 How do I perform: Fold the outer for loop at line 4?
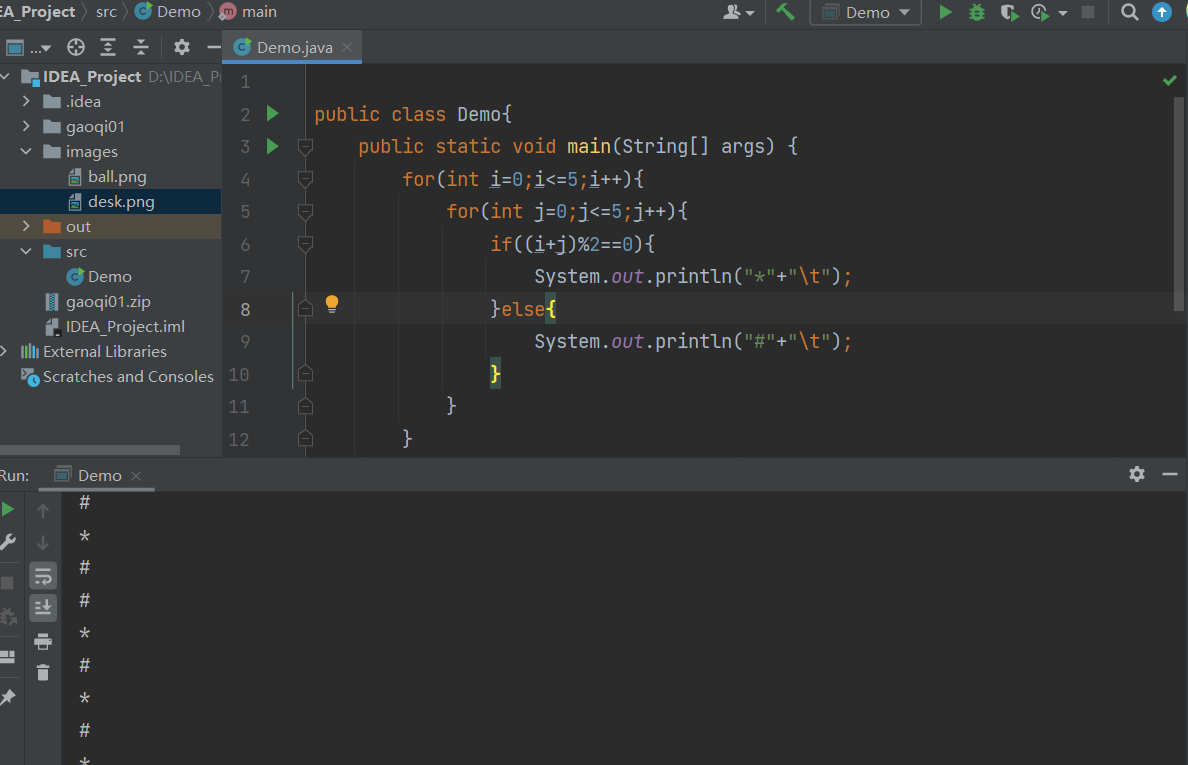point(305,180)
